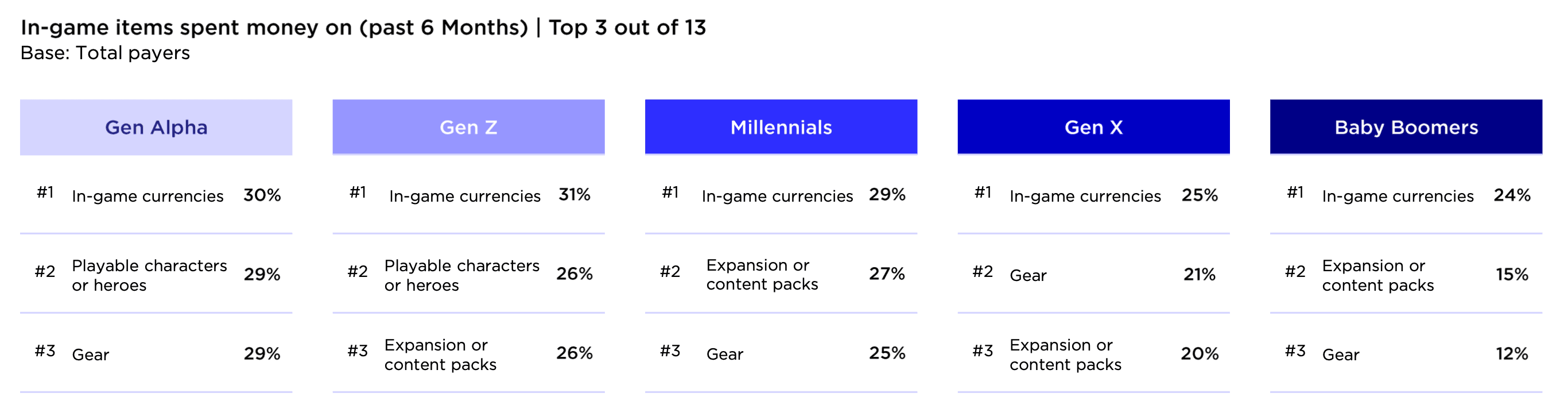Select the Gen X header
This screenshot has width=1568, height=416.
[1093, 128]
